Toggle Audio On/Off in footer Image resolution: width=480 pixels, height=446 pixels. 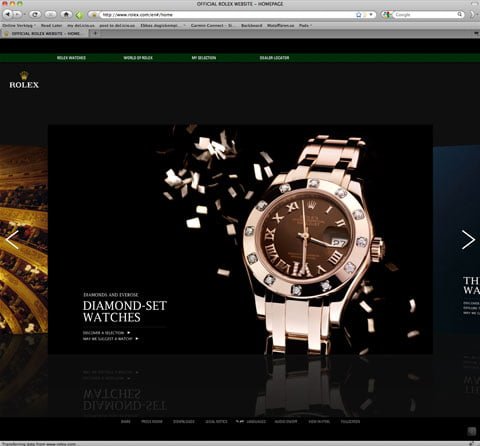[x=286, y=422]
